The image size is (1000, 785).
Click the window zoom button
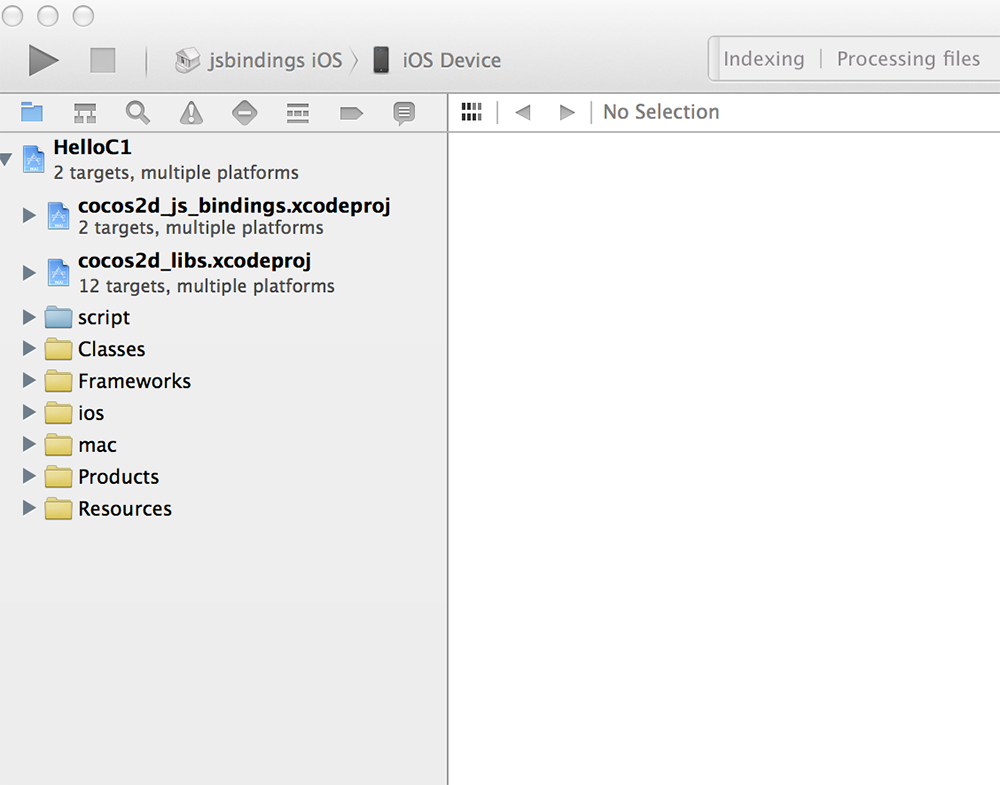point(83,15)
